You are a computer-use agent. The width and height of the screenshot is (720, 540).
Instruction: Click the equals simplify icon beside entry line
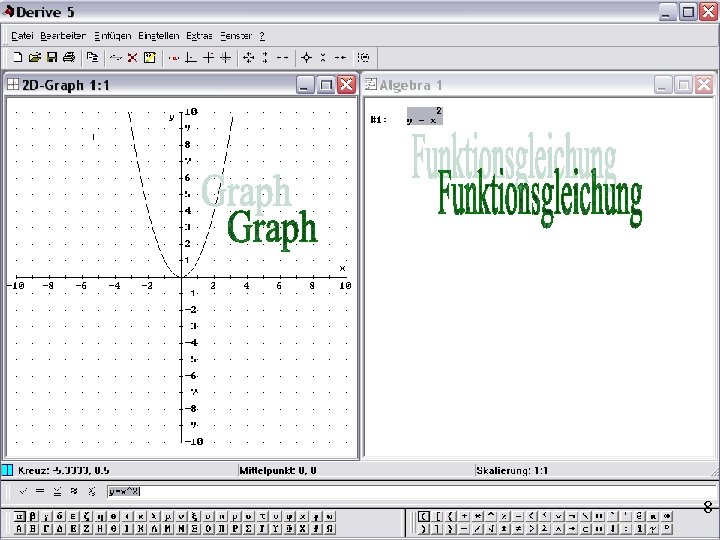pyautogui.click(x=40, y=491)
